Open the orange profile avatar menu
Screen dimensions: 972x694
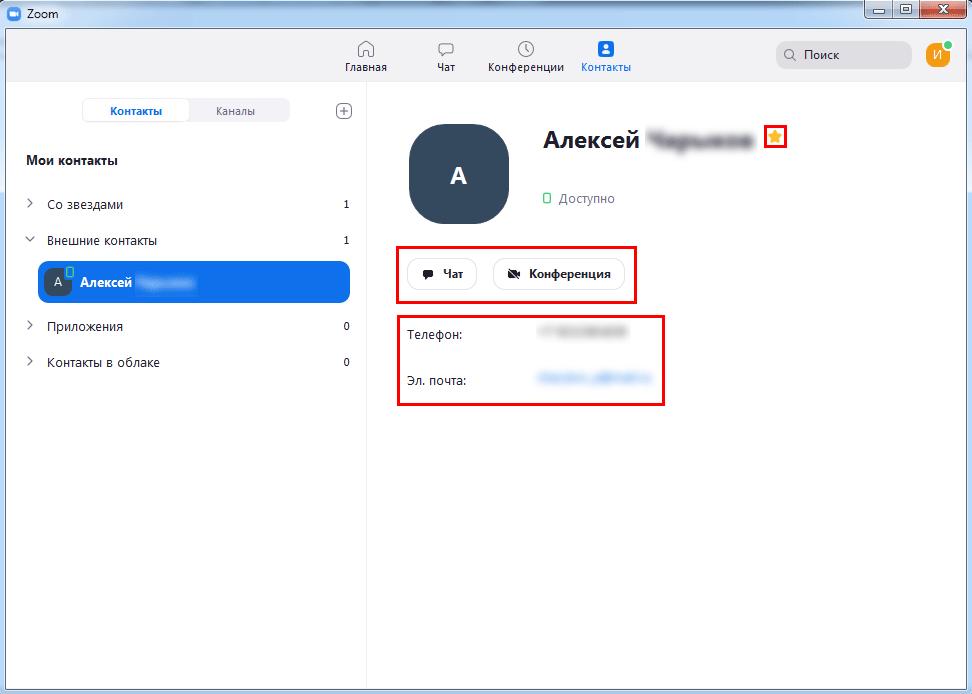[938, 55]
